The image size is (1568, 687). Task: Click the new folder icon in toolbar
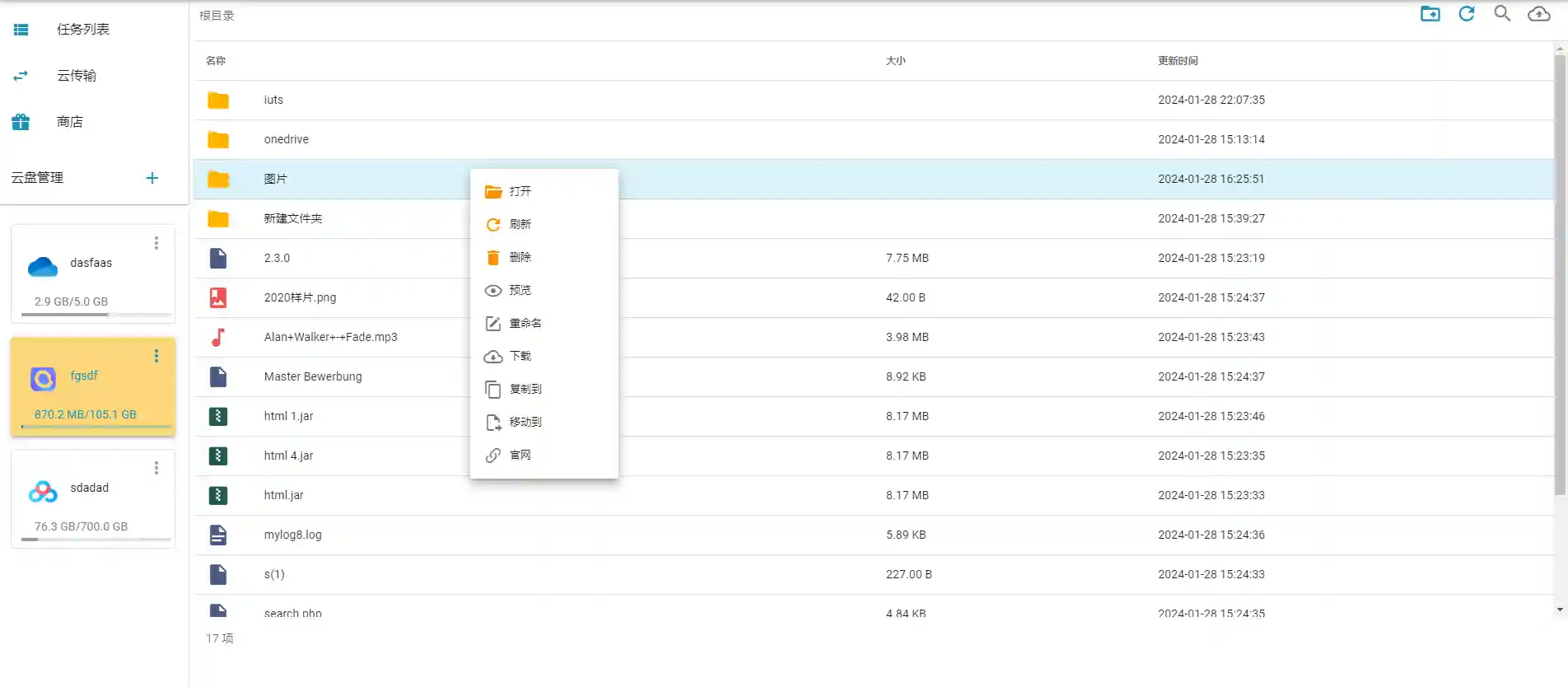click(1430, 14)
